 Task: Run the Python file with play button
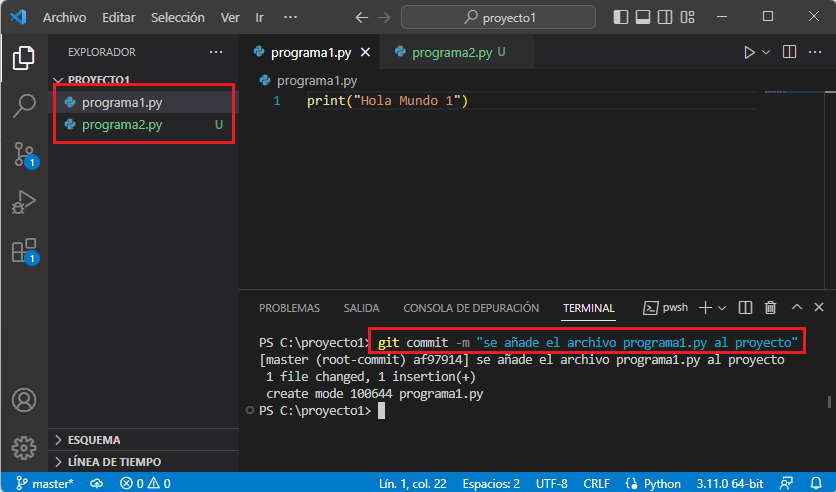point(749,52)
